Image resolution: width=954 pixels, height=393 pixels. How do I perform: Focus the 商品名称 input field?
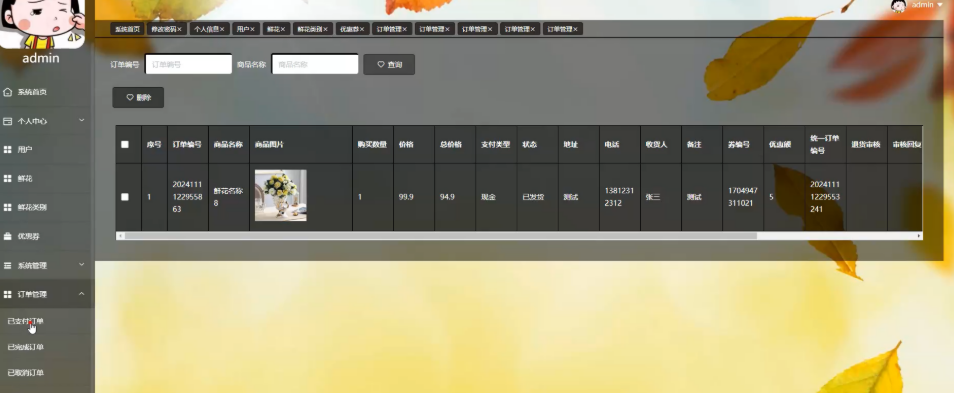point(315,64)
